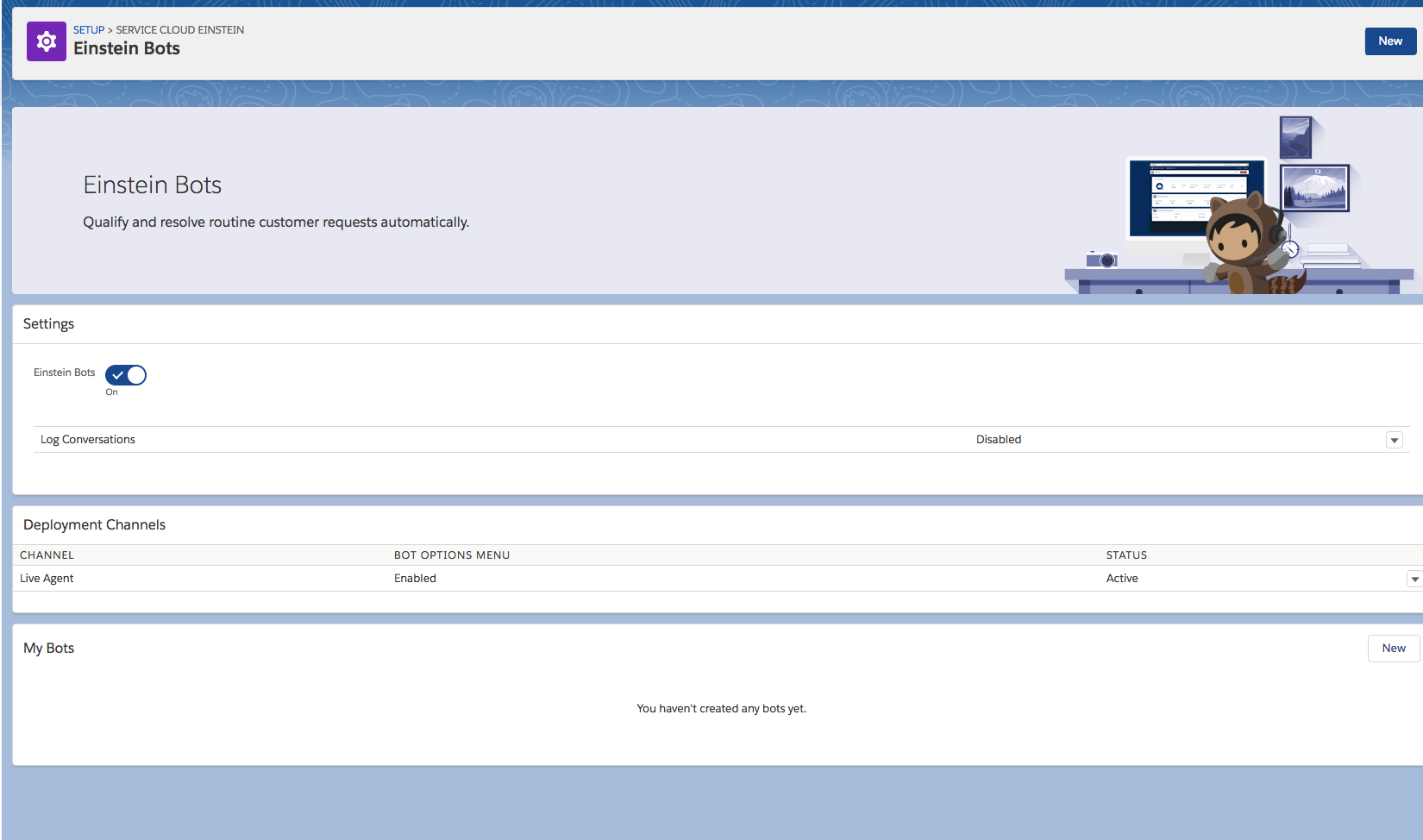This screenshot has height=840, width=1423.
Task: Open the Live Agent row actions dropdown
Action: pyautogui.click(x=1414, y=579)
